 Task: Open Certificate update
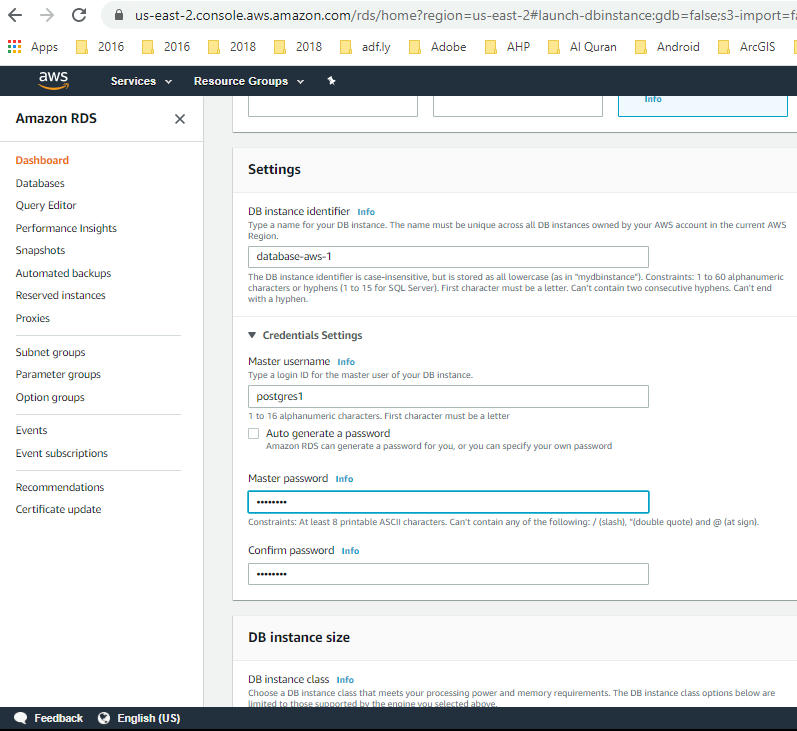coord(58,509)
